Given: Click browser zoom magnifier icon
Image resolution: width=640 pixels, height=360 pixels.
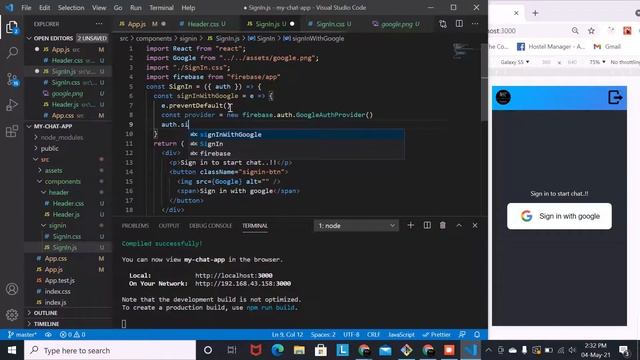Looking at the screenshot, I should click(x=575, y=31).
